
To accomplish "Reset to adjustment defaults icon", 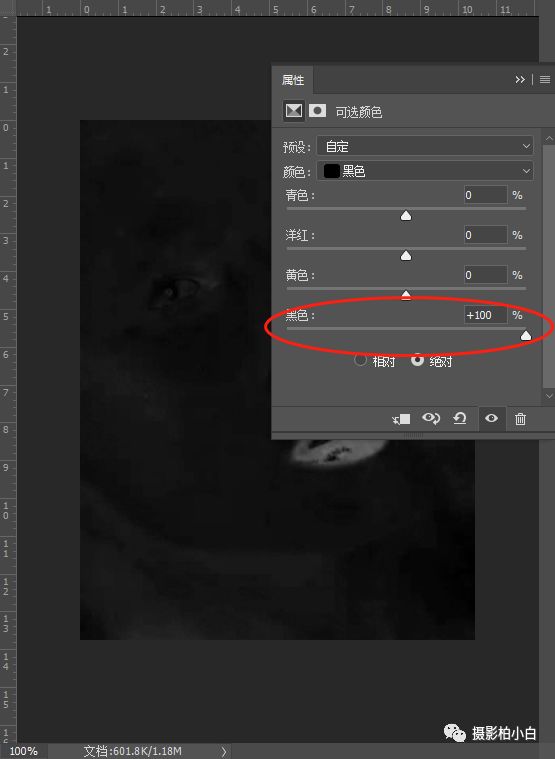I will tap(460, 418).
